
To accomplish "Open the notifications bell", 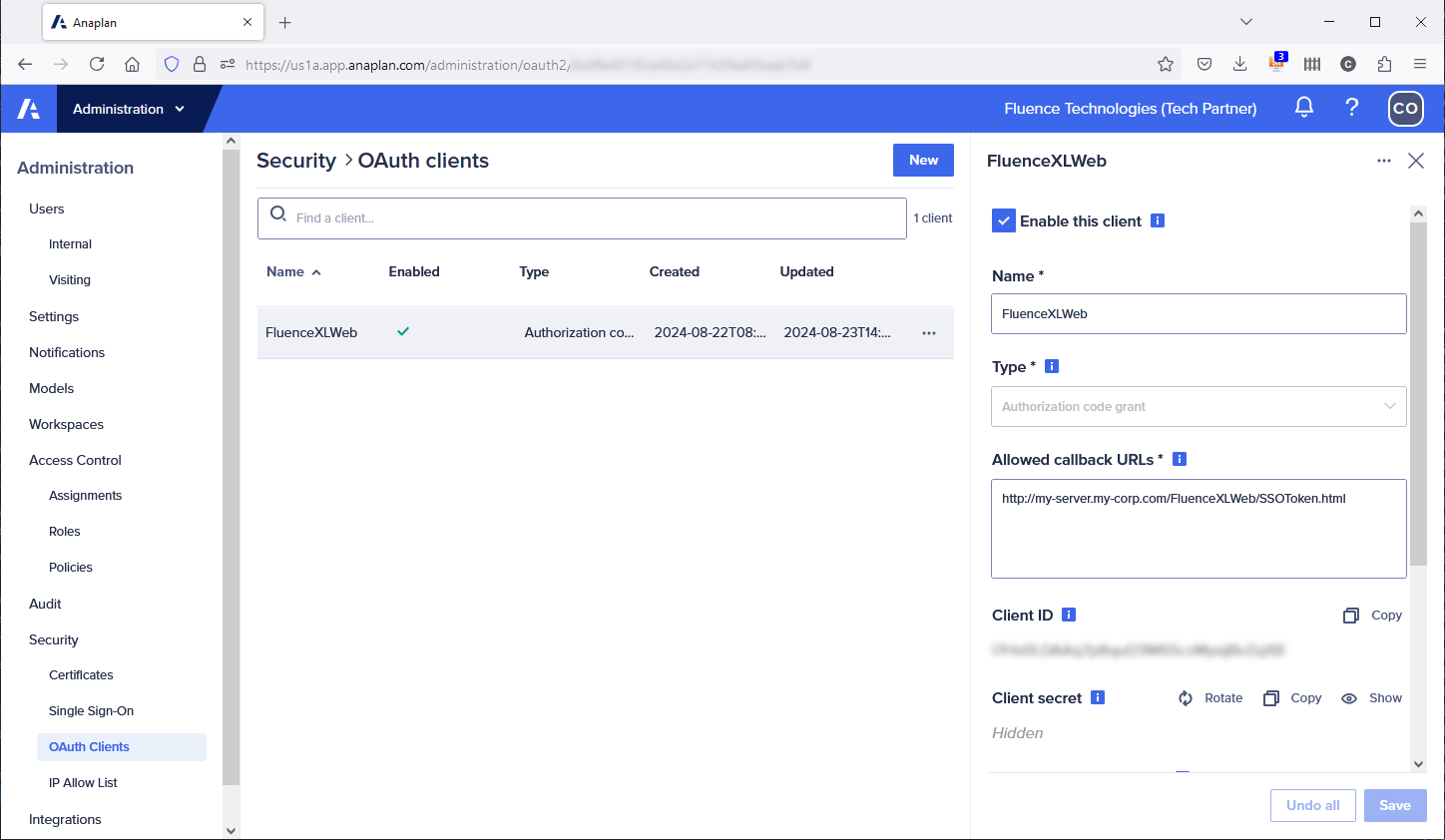I will (x=1303, y=108).
